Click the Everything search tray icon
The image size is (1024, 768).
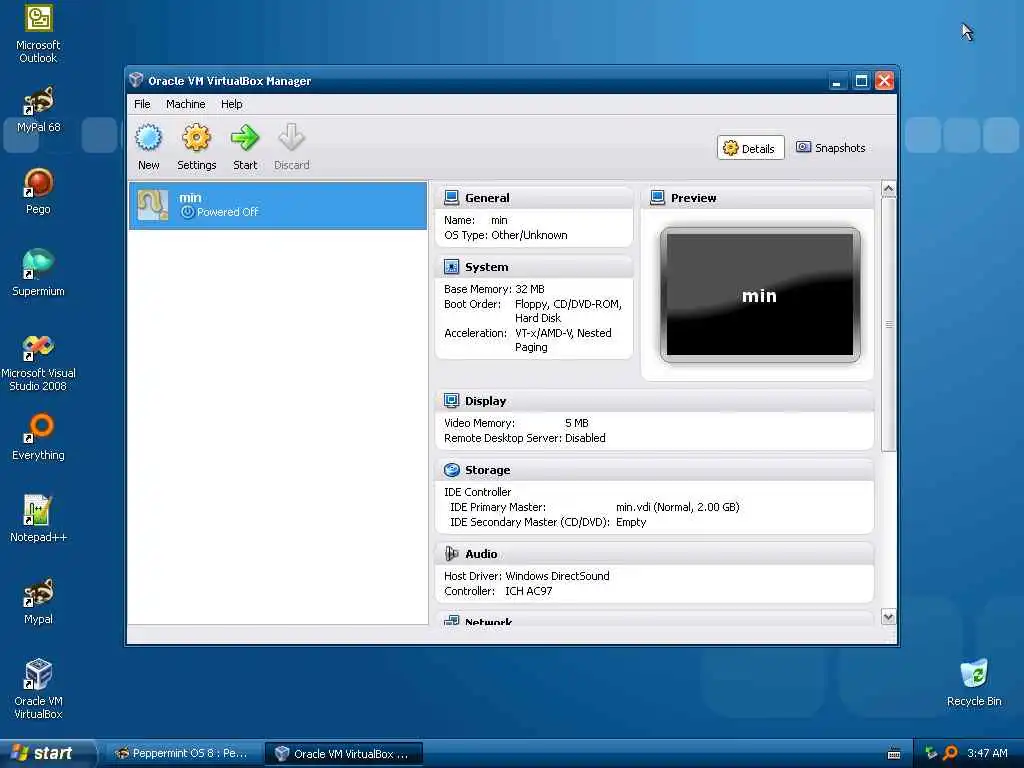tap(950, 753)
